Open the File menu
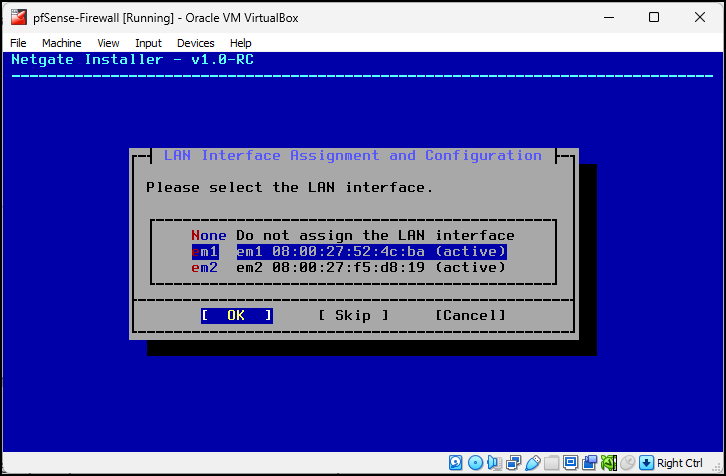The image size is (726, 476). 18,43
